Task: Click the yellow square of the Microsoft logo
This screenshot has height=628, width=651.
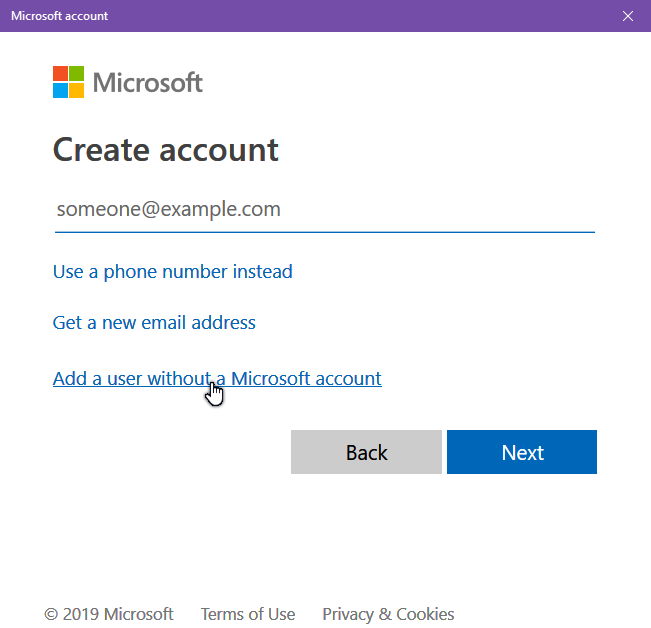Action: point(76,90)
